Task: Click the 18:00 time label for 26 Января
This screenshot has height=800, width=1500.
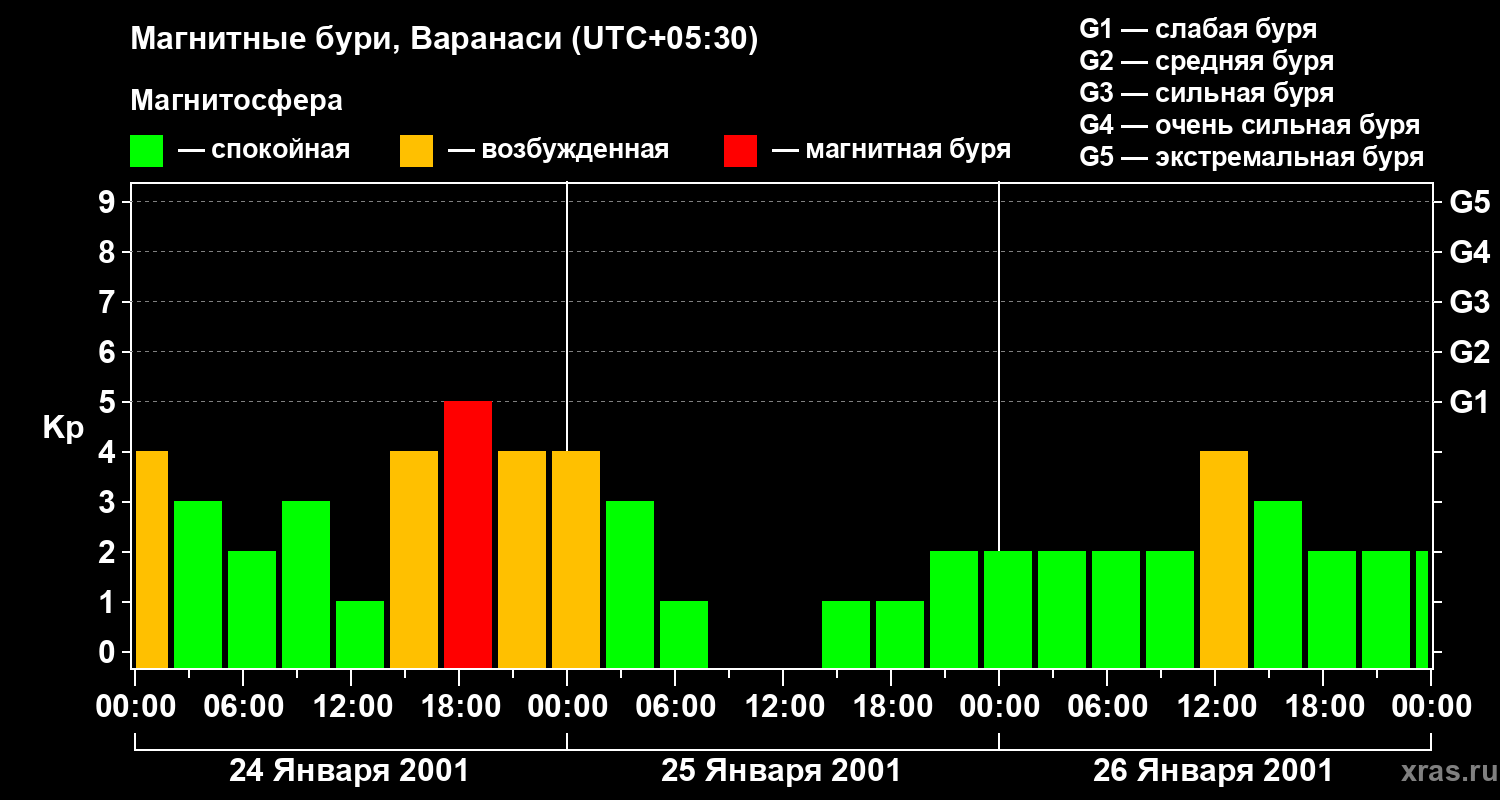Action: [x=1323, y=706]
